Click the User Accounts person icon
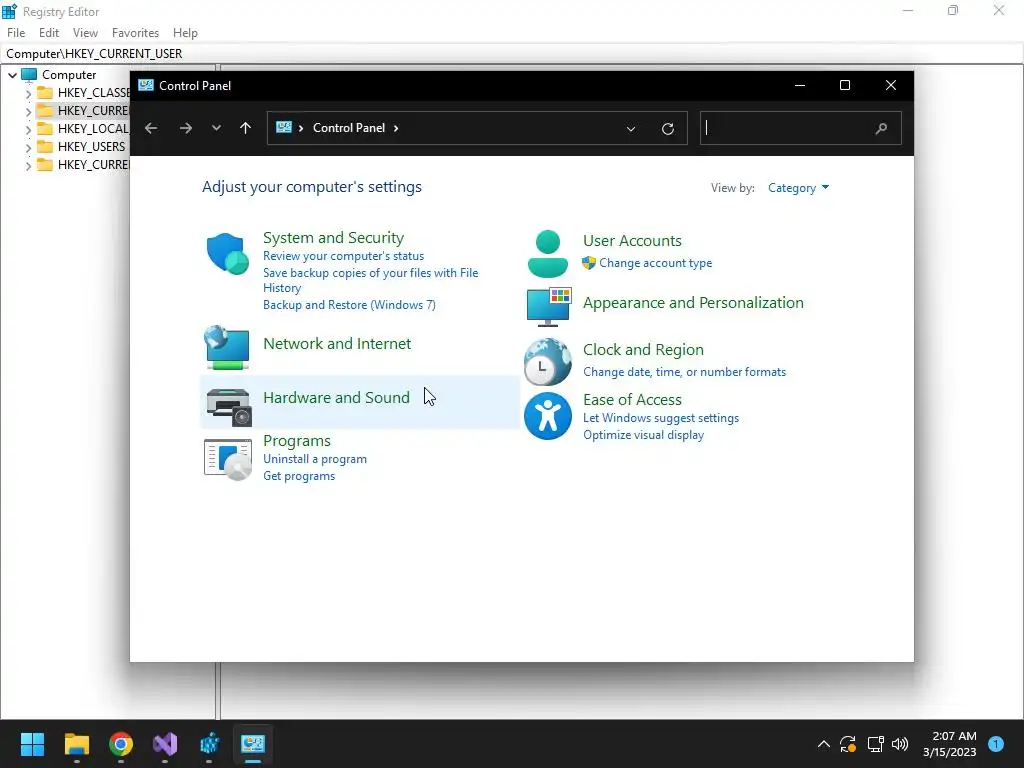The width and height of the screenshot is (1024, 768). [x=547, y=254]
